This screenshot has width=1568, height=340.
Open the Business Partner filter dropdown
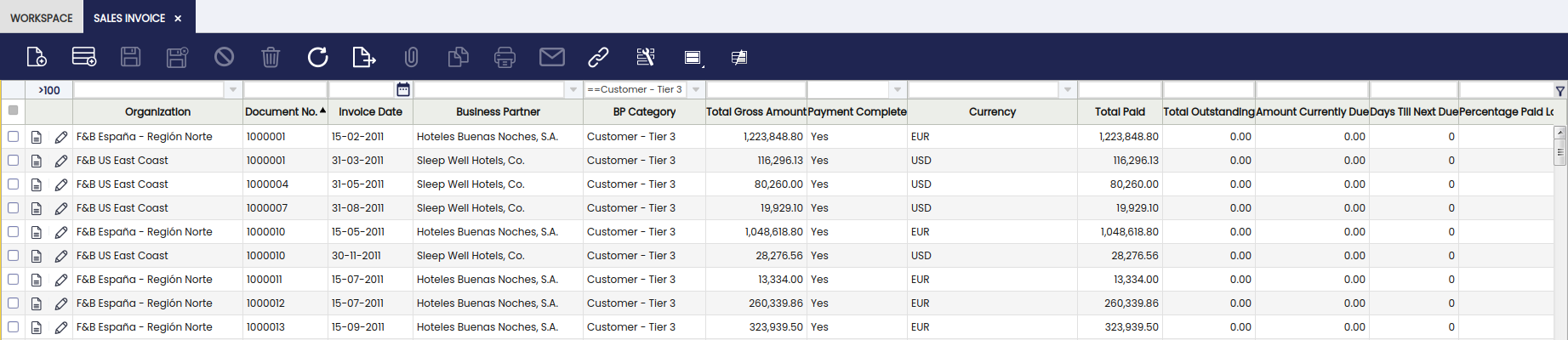(573, 89)
